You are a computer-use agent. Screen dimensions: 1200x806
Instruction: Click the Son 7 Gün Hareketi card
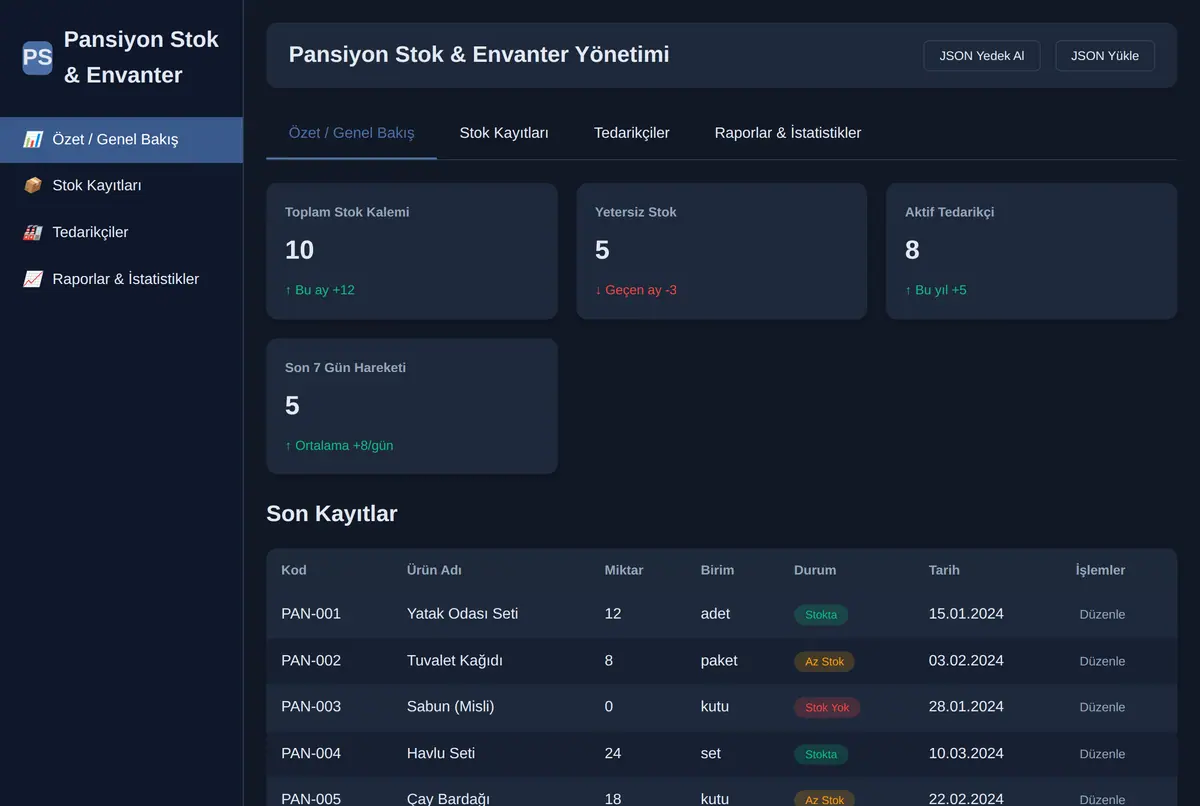click(412, 406)
